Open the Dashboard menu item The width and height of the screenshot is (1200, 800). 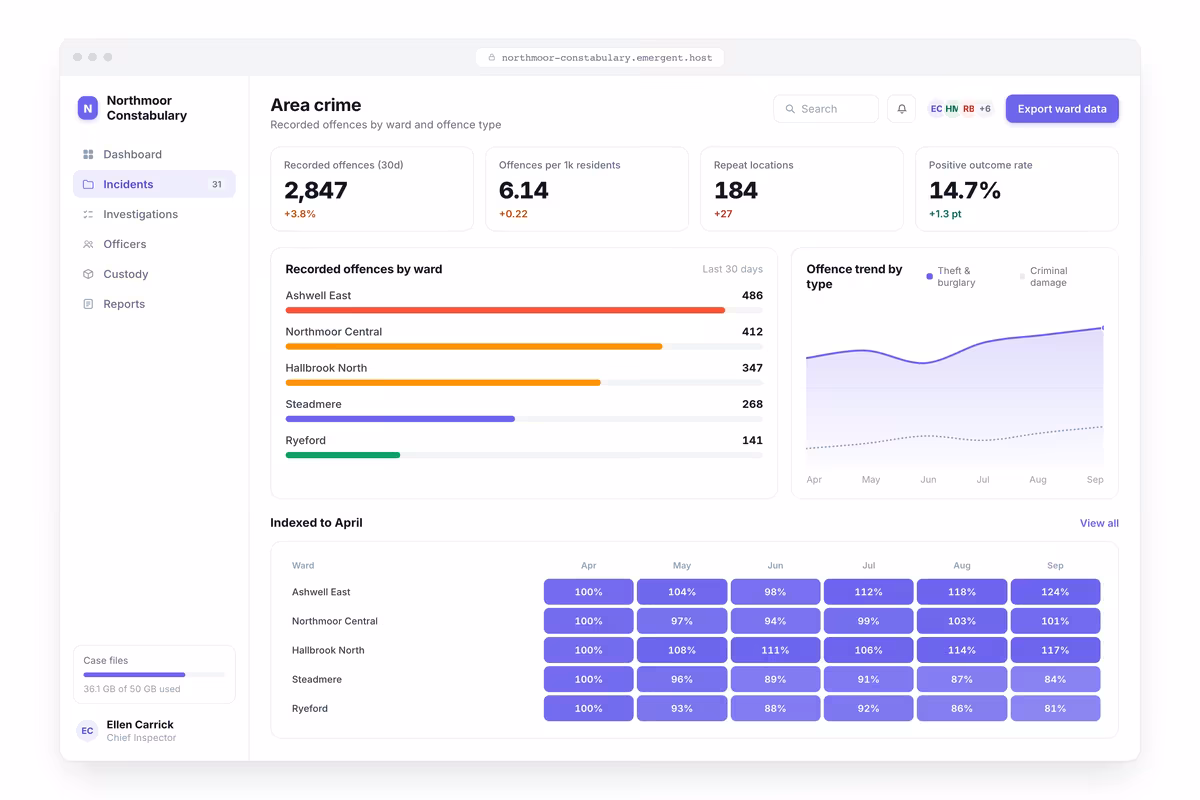(x=154, y=154)
